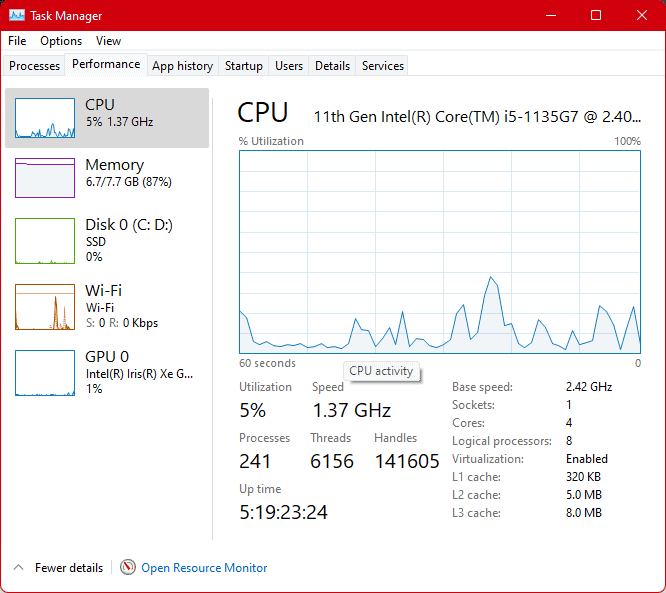
Task: Click the Speed 1.37 GHz value
Action: pos(352,410)
